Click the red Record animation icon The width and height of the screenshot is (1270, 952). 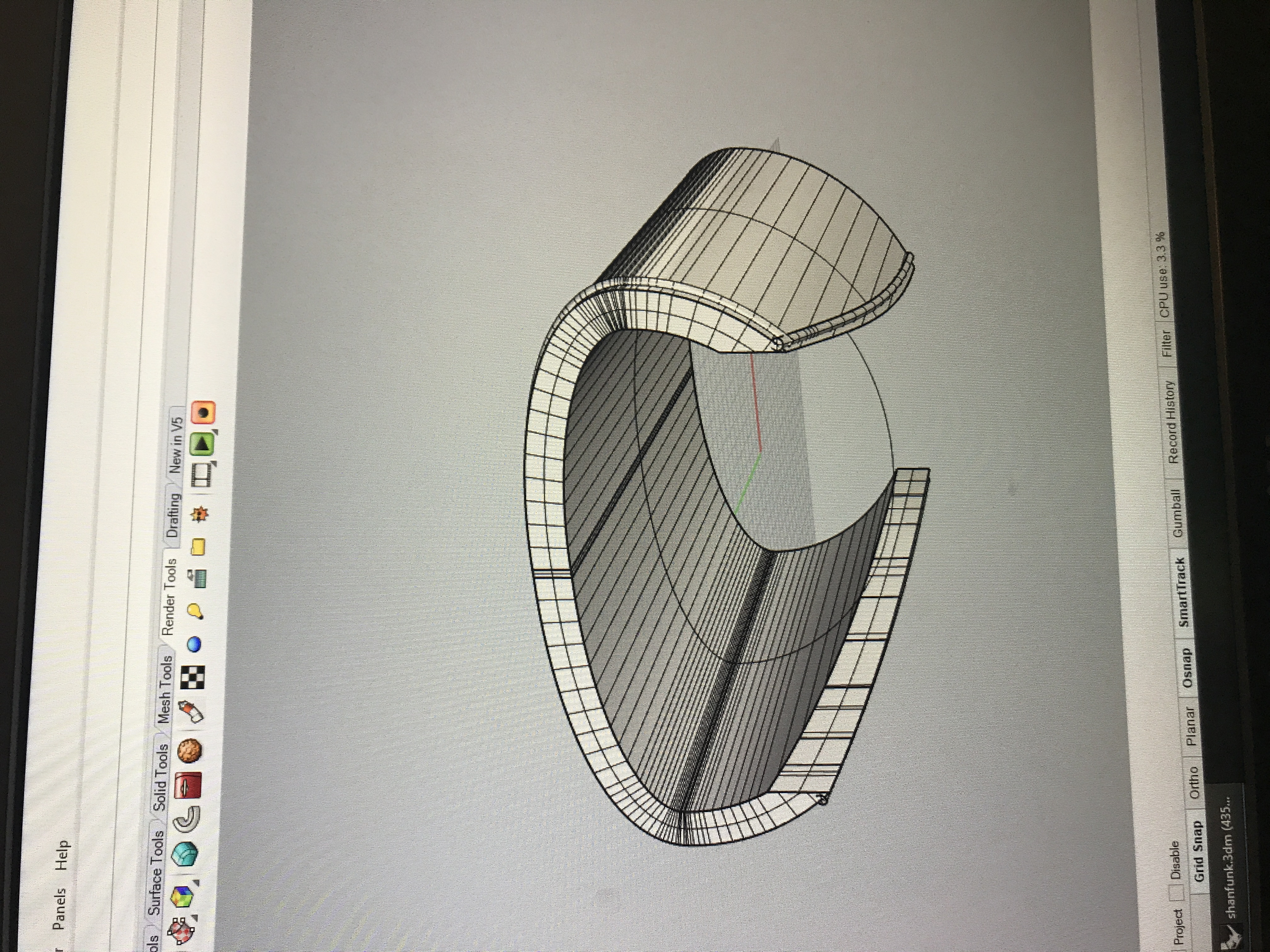coord(203,413)
